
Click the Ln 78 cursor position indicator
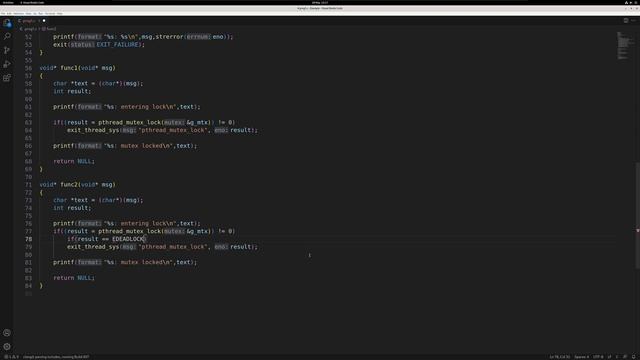pos(560,357)
